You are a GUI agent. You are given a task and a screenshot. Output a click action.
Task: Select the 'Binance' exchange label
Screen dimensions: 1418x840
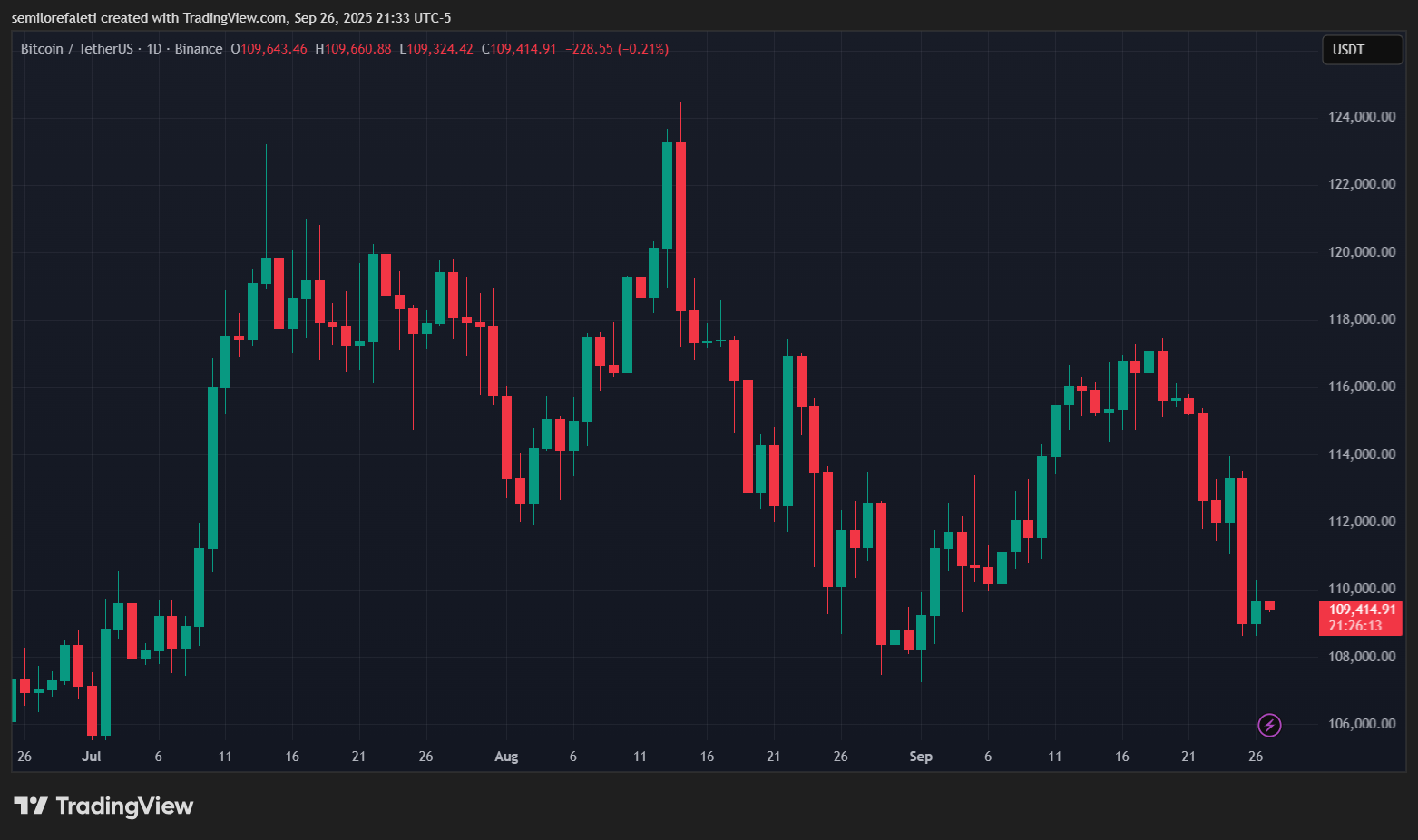(198, 49)
